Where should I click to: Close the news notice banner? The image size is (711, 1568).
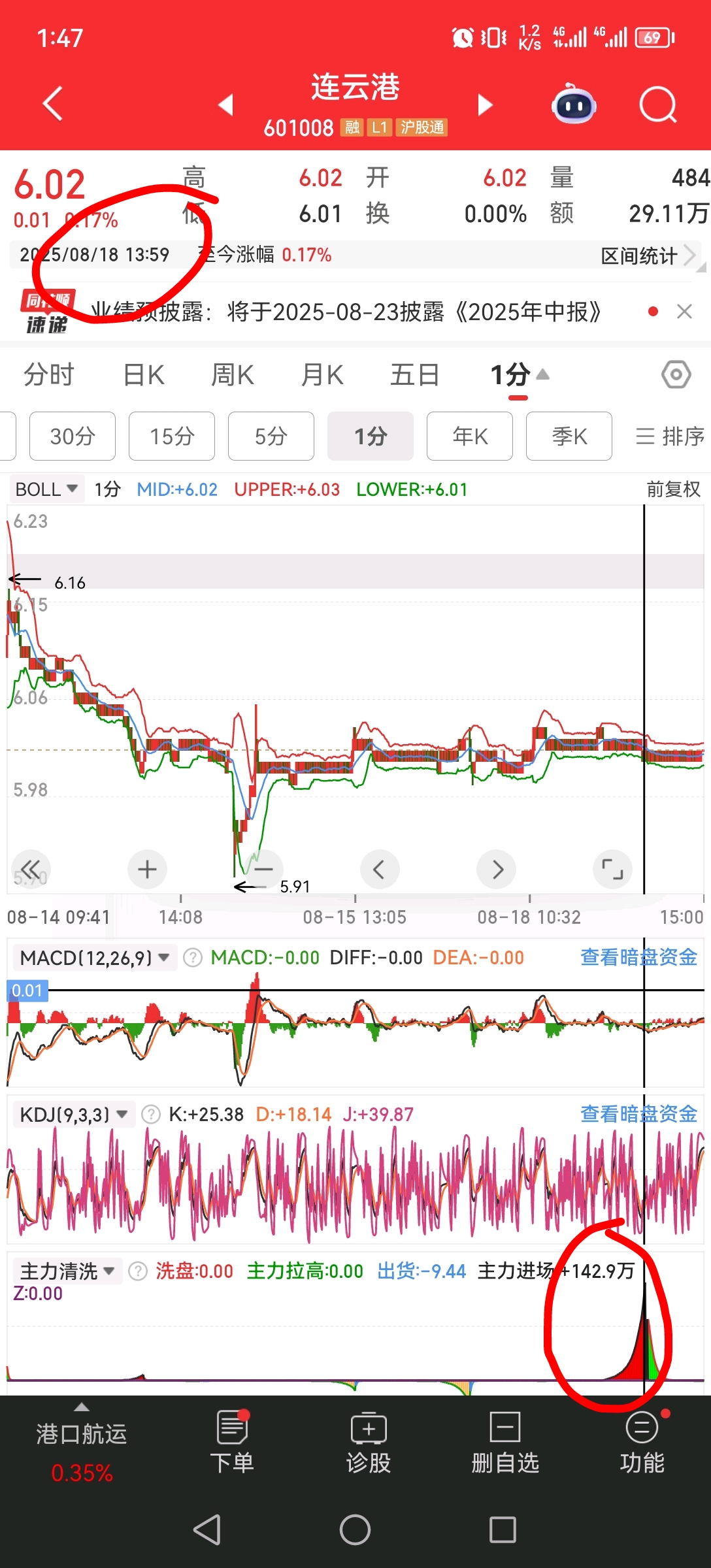pyautogui.click(x=684, y=312)
